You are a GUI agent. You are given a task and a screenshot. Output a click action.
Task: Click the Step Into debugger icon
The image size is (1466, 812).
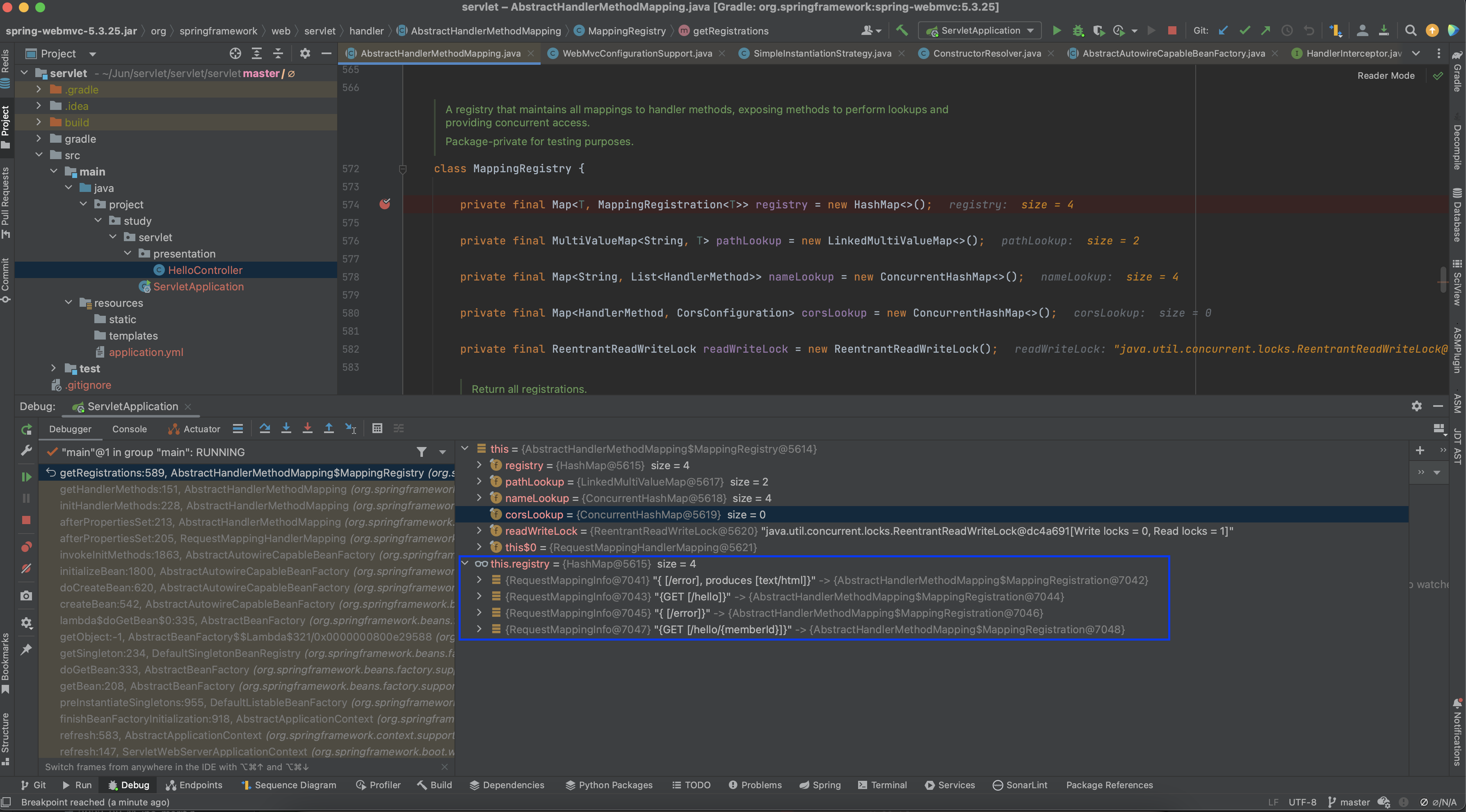[x=286, y=429]
